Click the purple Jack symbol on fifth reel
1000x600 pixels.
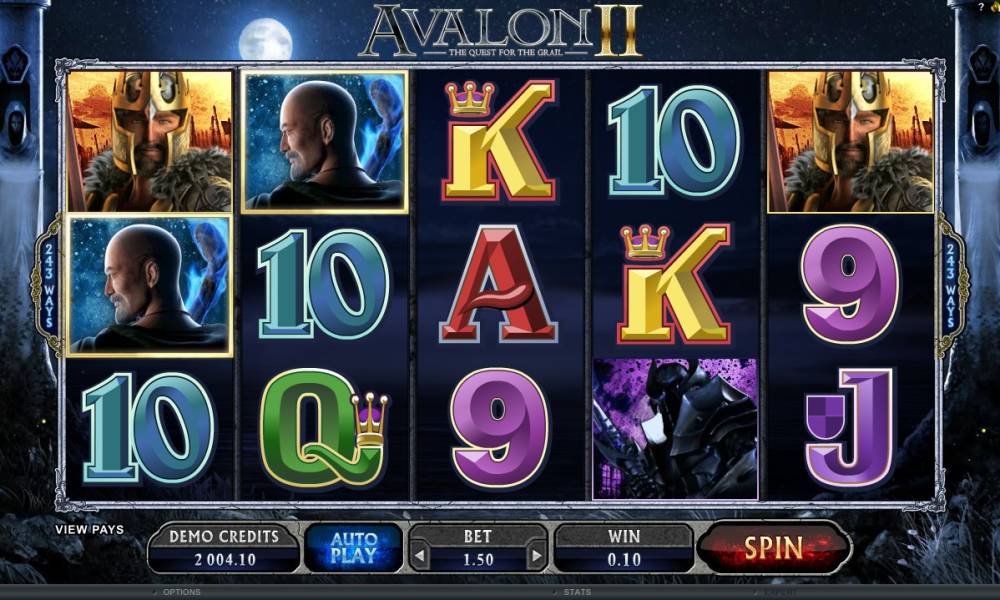(x=849, y=428)
